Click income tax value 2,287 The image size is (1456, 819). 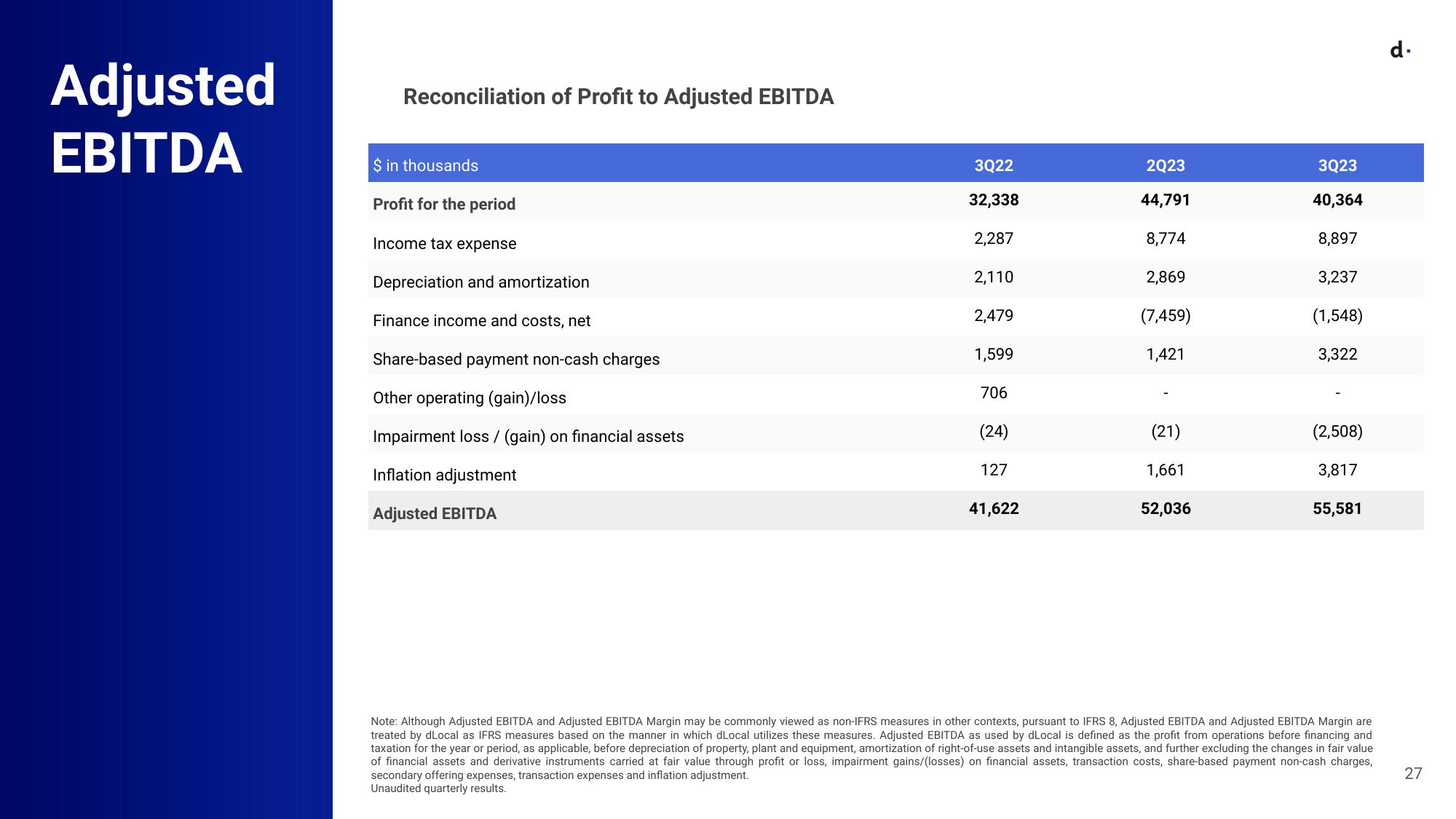pyautogui.click(x=994, y=239)
